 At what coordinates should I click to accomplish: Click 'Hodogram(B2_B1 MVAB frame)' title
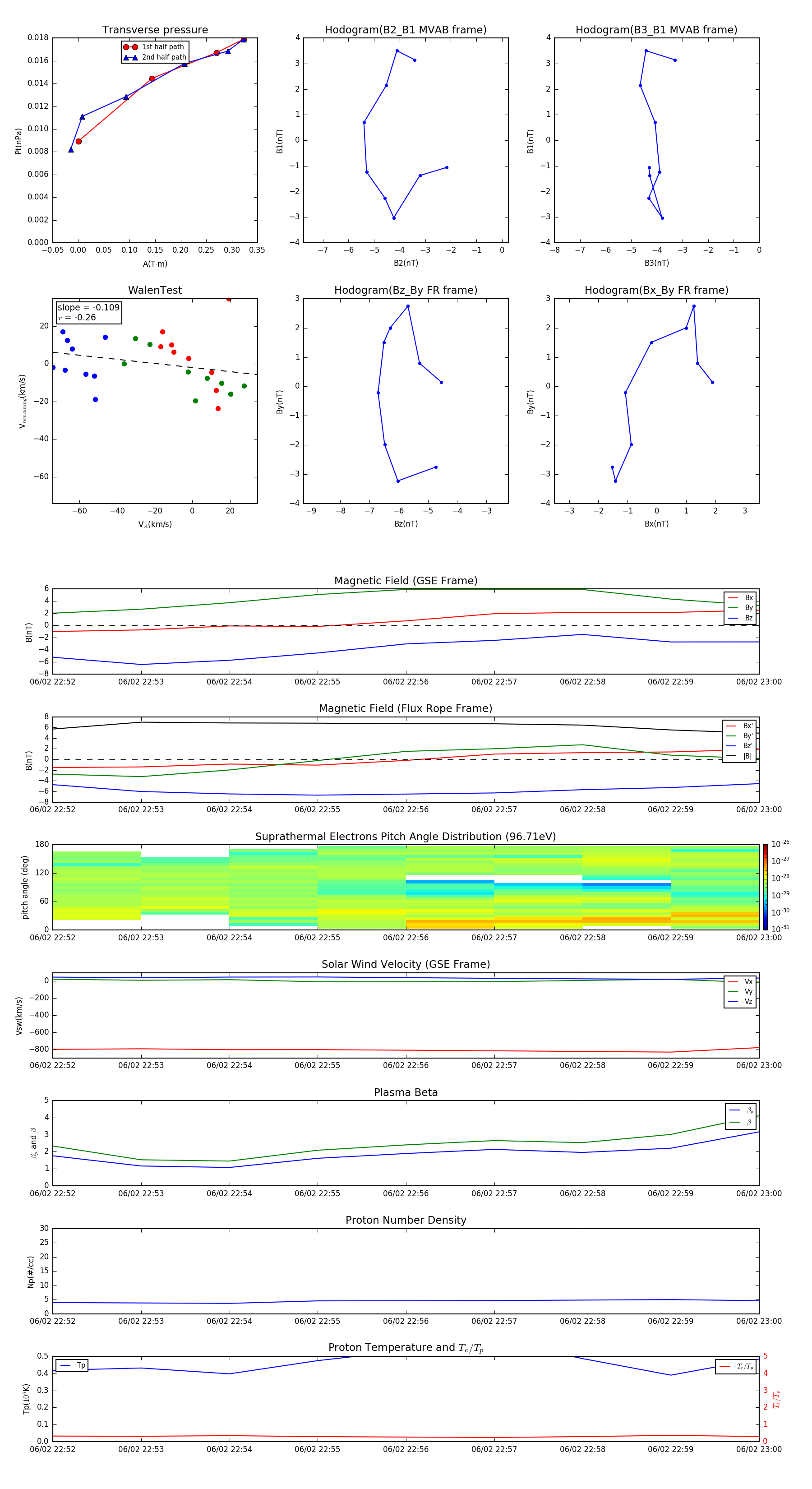[406, 30]
